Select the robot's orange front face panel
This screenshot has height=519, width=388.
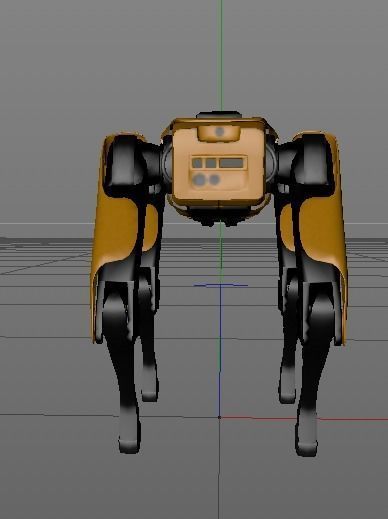(x=219, y=163)
